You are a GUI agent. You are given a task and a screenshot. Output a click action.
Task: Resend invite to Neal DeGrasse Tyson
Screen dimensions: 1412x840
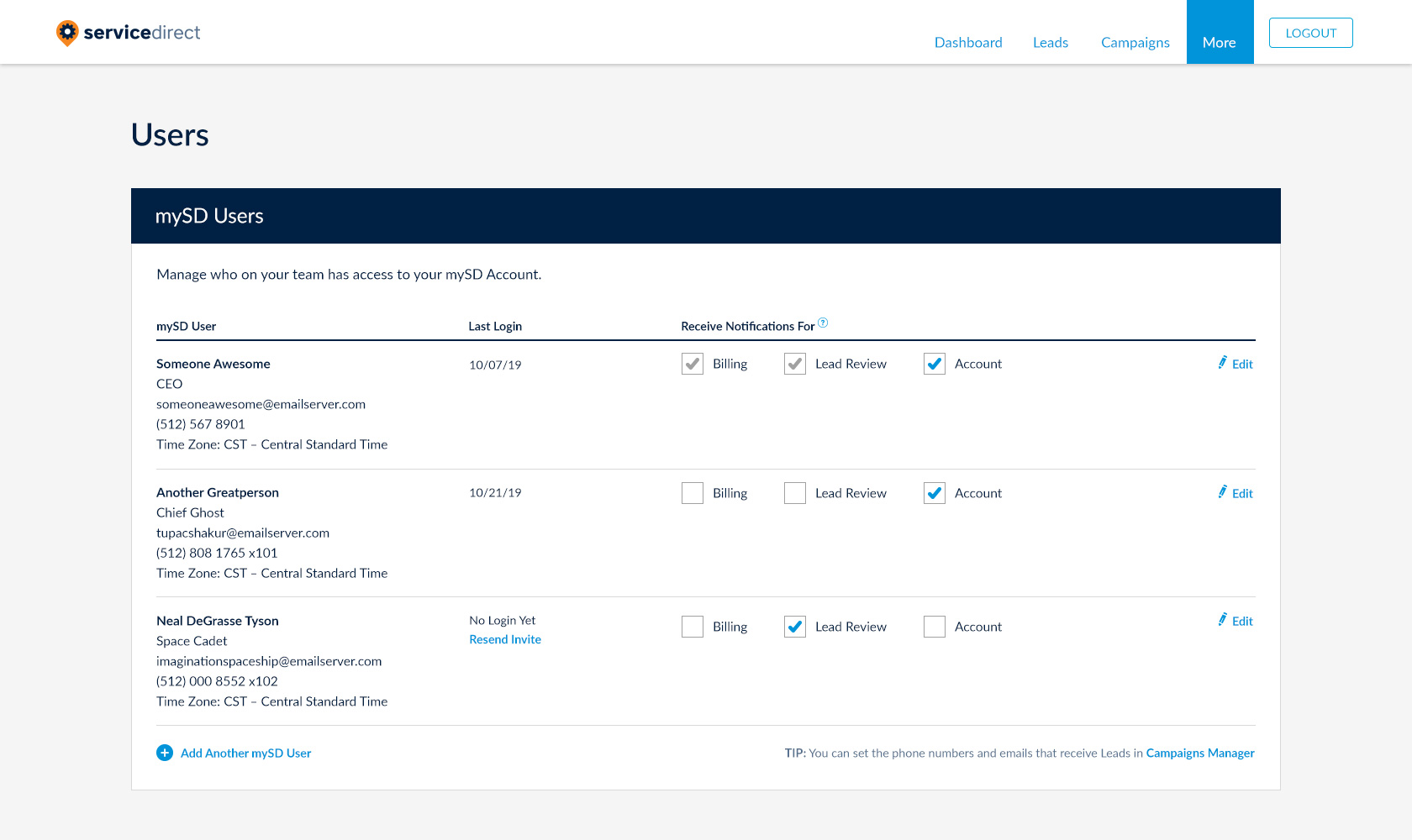tap(505, 639)
